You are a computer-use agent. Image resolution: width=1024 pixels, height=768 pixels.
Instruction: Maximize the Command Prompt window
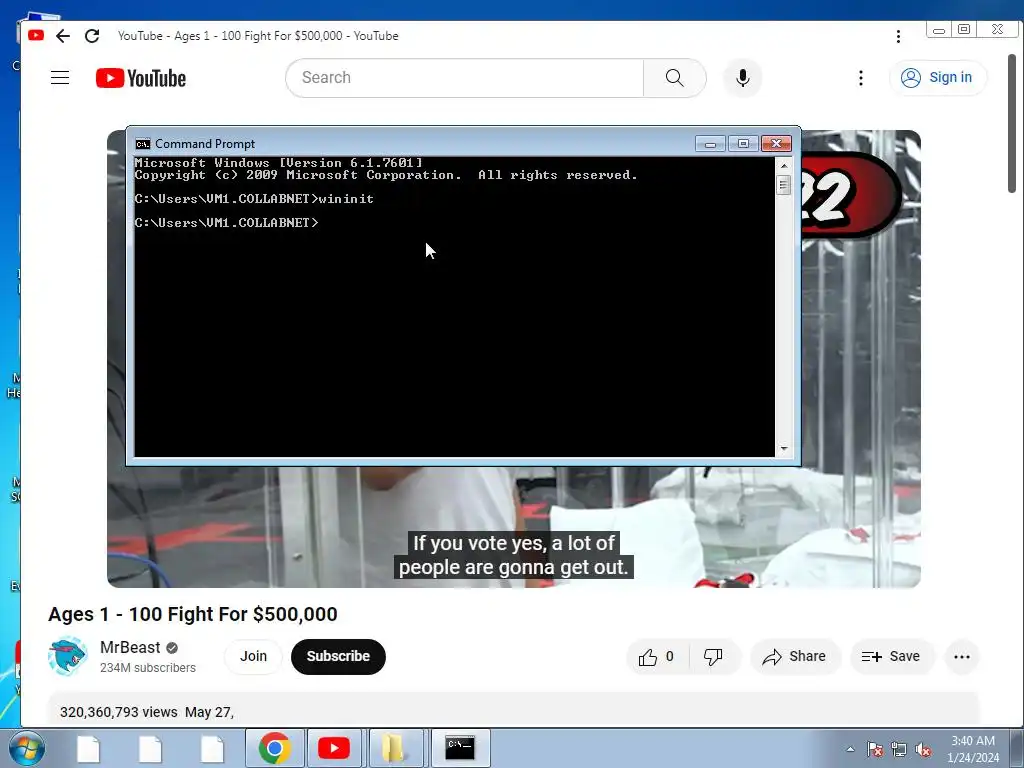743,144
